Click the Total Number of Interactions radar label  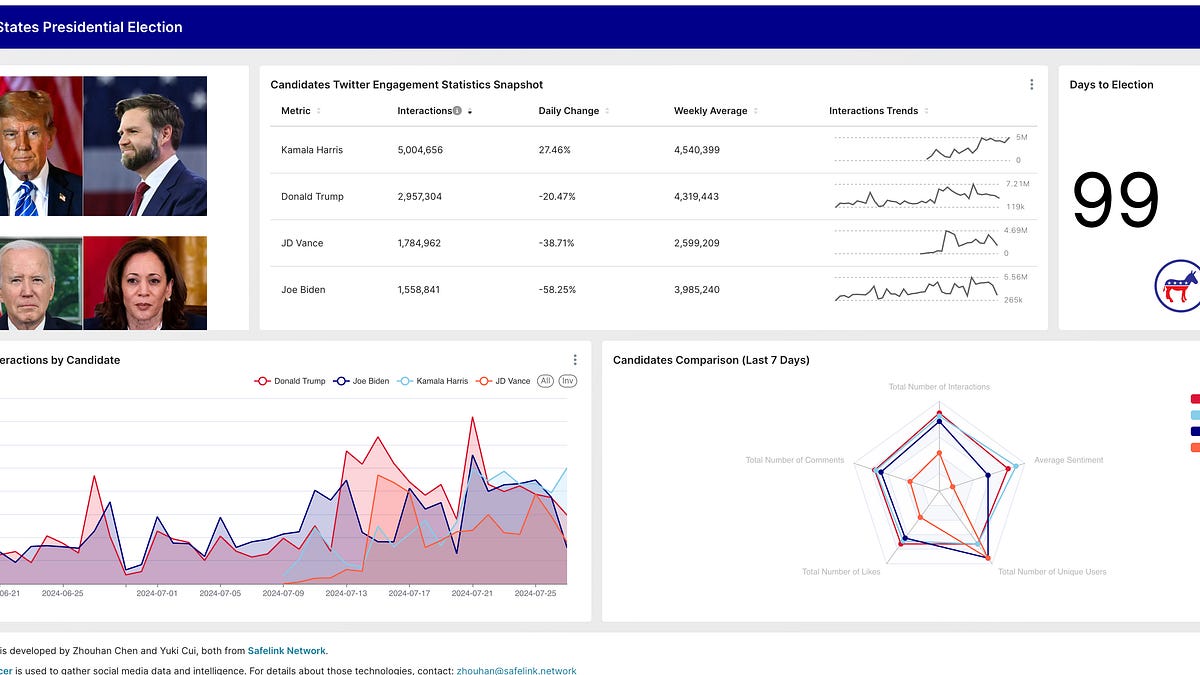click(939, 386)
